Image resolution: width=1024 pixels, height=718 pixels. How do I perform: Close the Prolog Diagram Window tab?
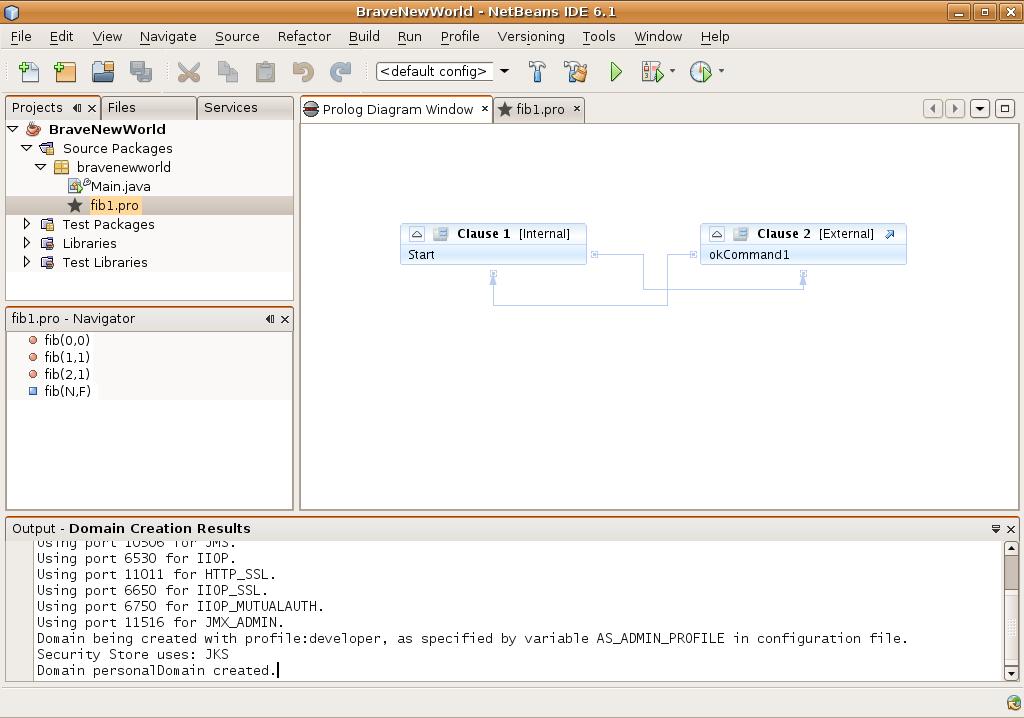485,108
